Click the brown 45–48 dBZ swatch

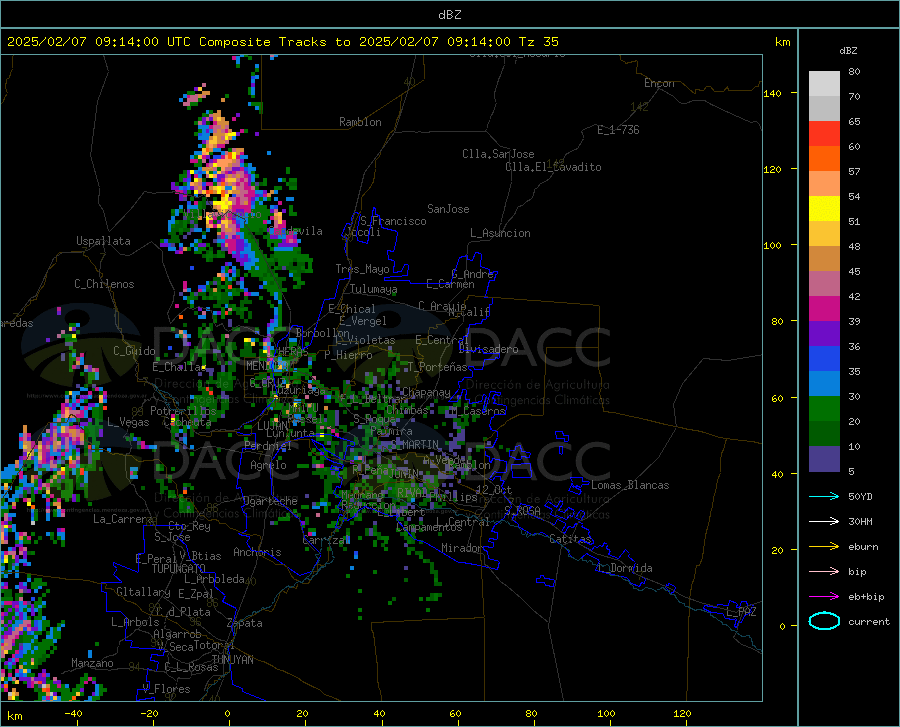pos(824,259)
